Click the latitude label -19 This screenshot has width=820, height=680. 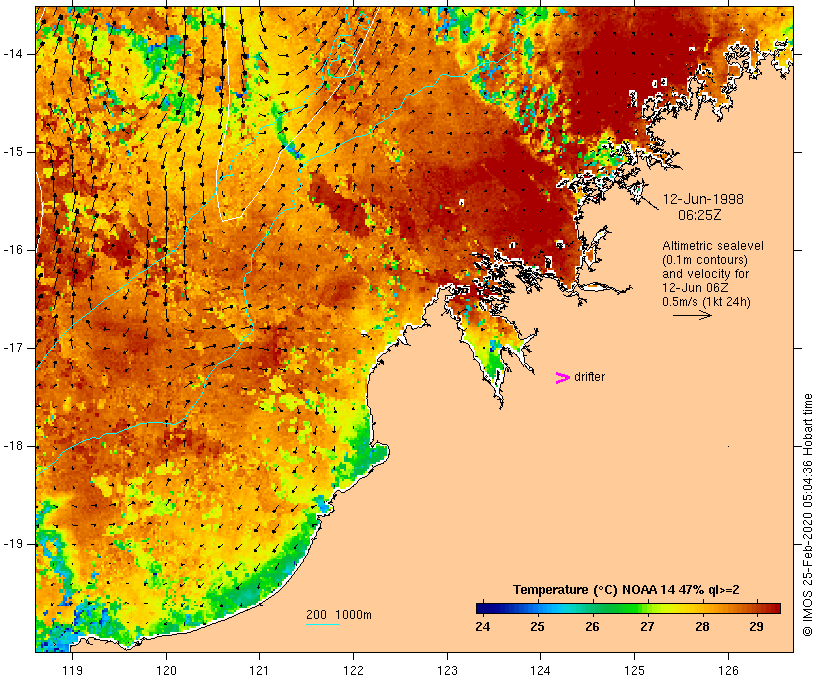[x=13, y=544]
